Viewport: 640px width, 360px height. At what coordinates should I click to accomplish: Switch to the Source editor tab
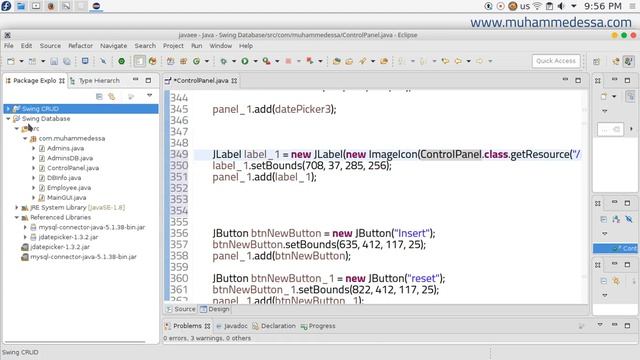coord(181,309)
